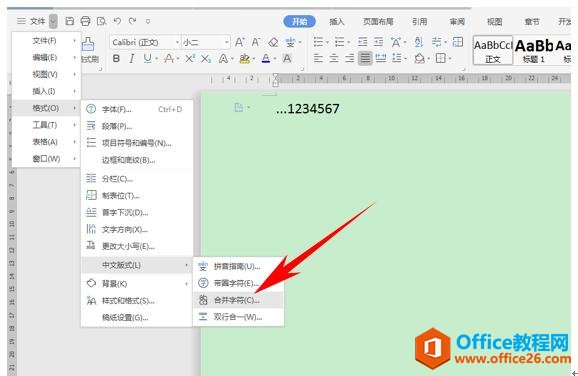Switch to the 插入 ribbon tab
The height and width of the screenshot is (376, 578).
point(337,21)
